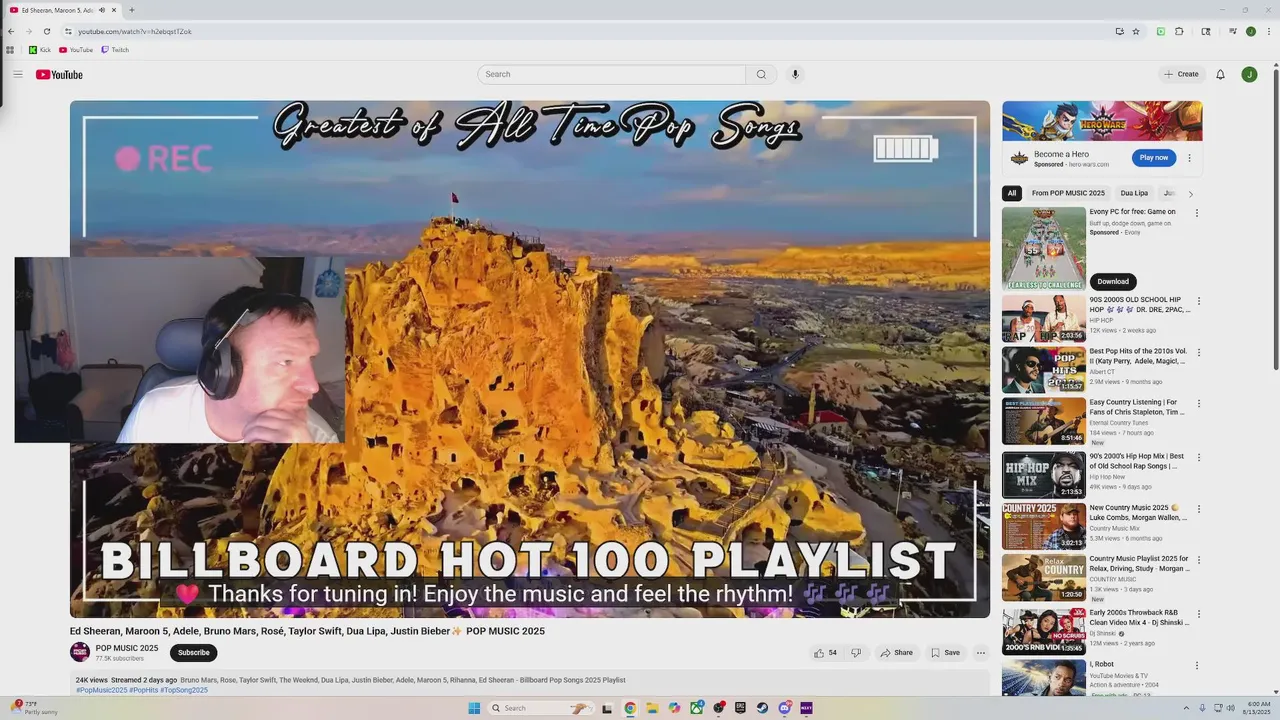The height and width of the screenshot is (720, 1280).
Task: Go back in the browser
Action: (11, 31)
